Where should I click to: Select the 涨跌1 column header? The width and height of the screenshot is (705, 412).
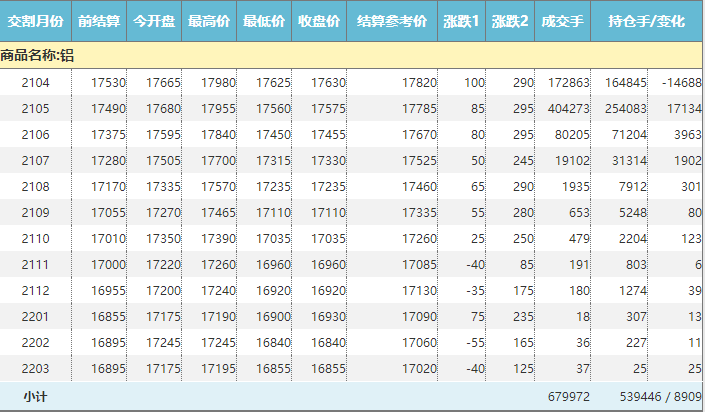[462, 21]
